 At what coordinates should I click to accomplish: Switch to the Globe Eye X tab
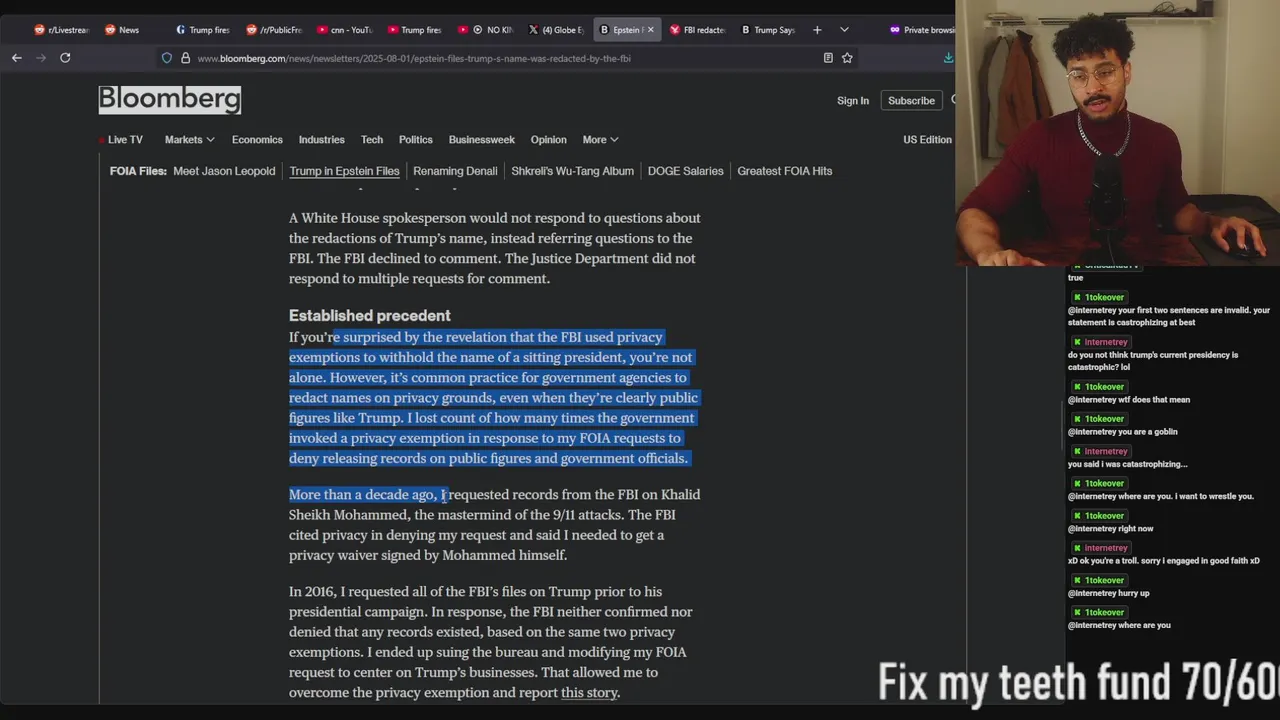[x=557, y=30]
